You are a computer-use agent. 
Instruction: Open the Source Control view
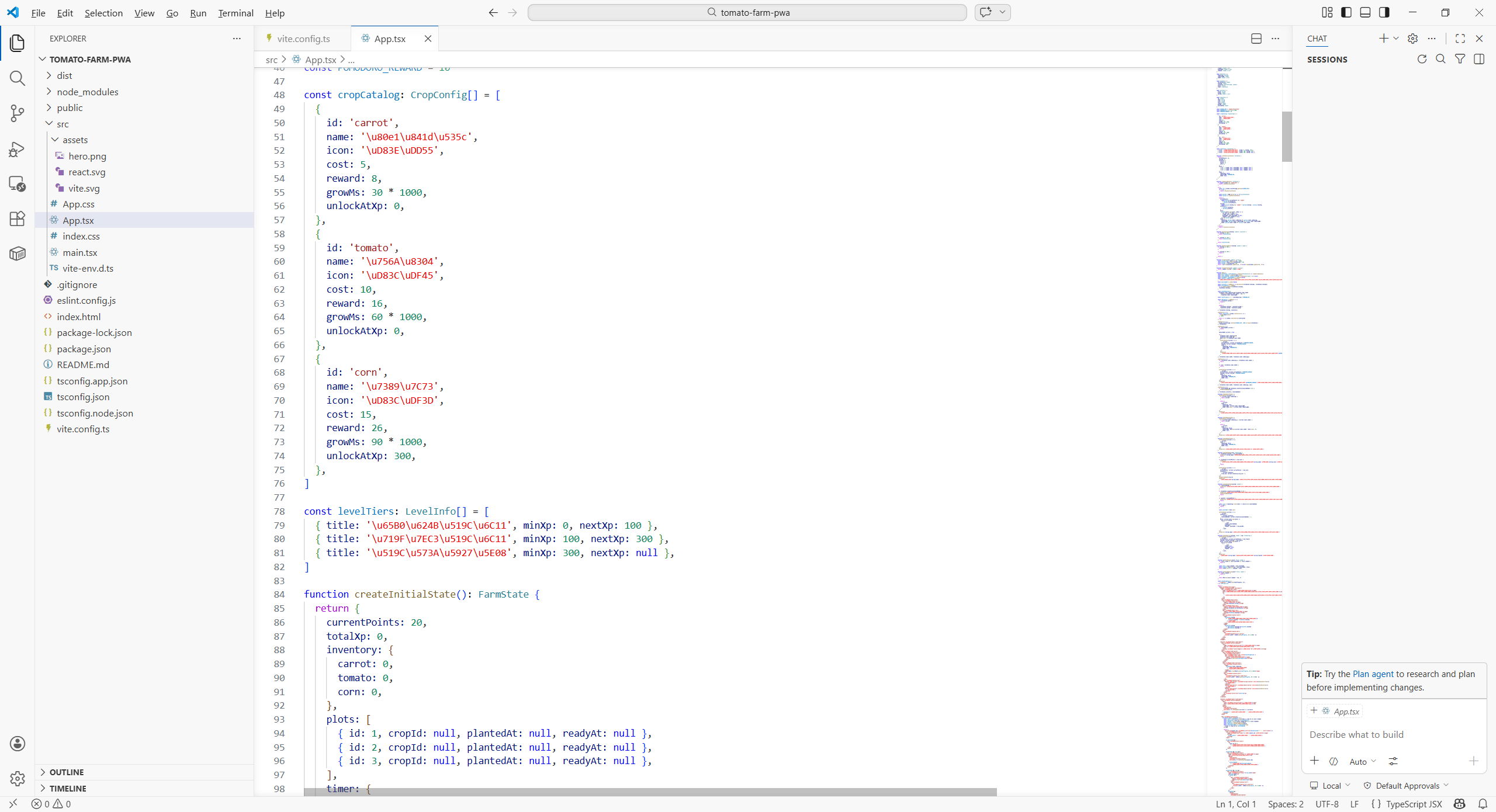(18, 113)
